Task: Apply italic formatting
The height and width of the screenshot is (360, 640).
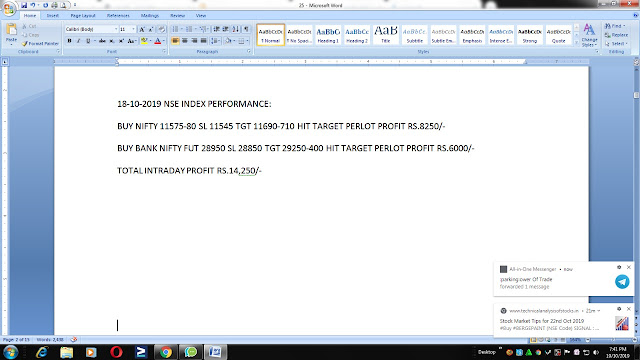Action: click(78, 41)
